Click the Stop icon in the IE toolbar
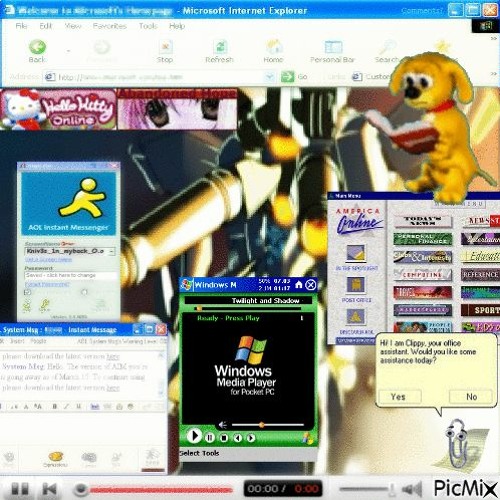 pyautogui.click(x=166, y=47)
